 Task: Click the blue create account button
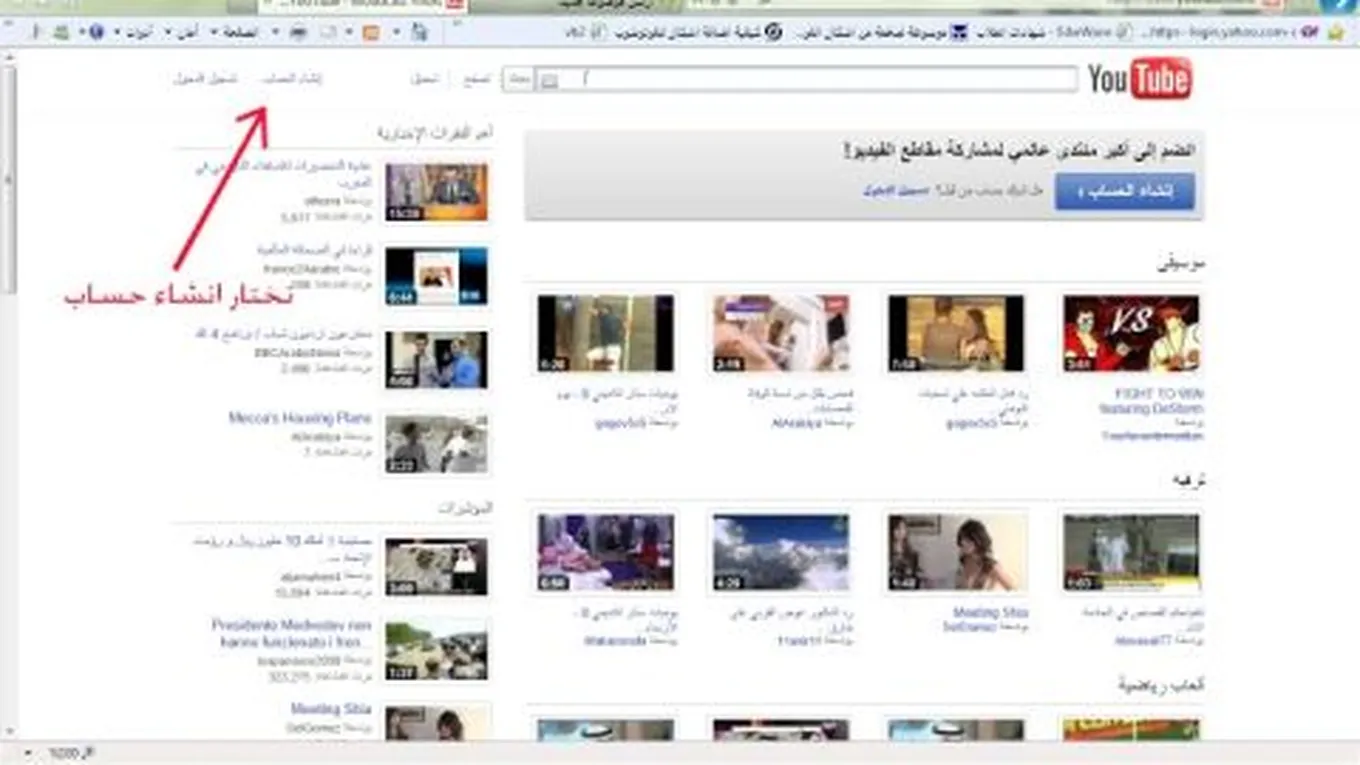(x=1124, y=191)
